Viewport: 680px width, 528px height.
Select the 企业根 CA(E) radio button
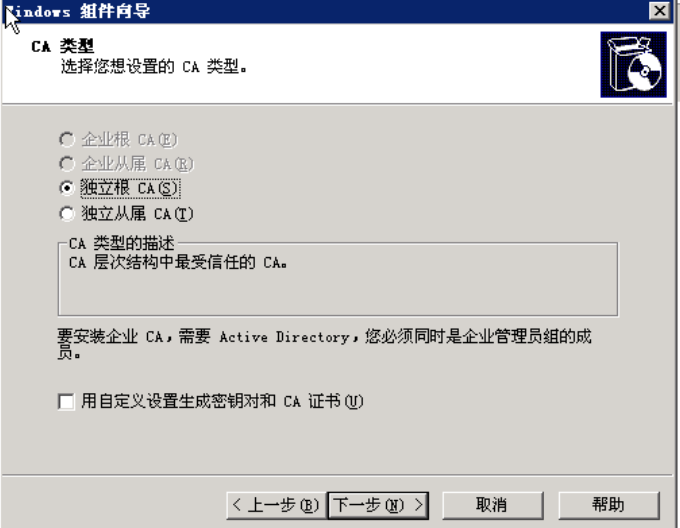pyautogui.click(x=67, y=140)
